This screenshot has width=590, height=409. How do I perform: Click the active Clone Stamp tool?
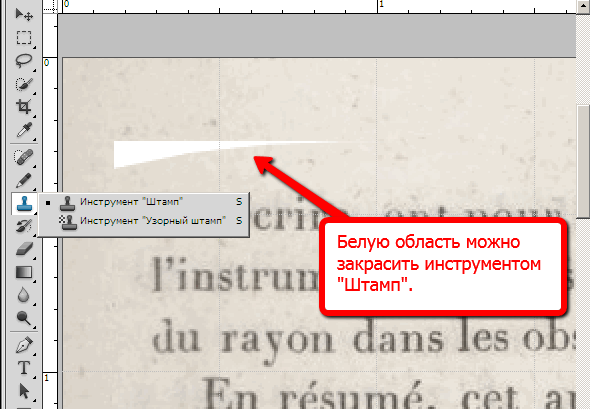click(24, 204)
